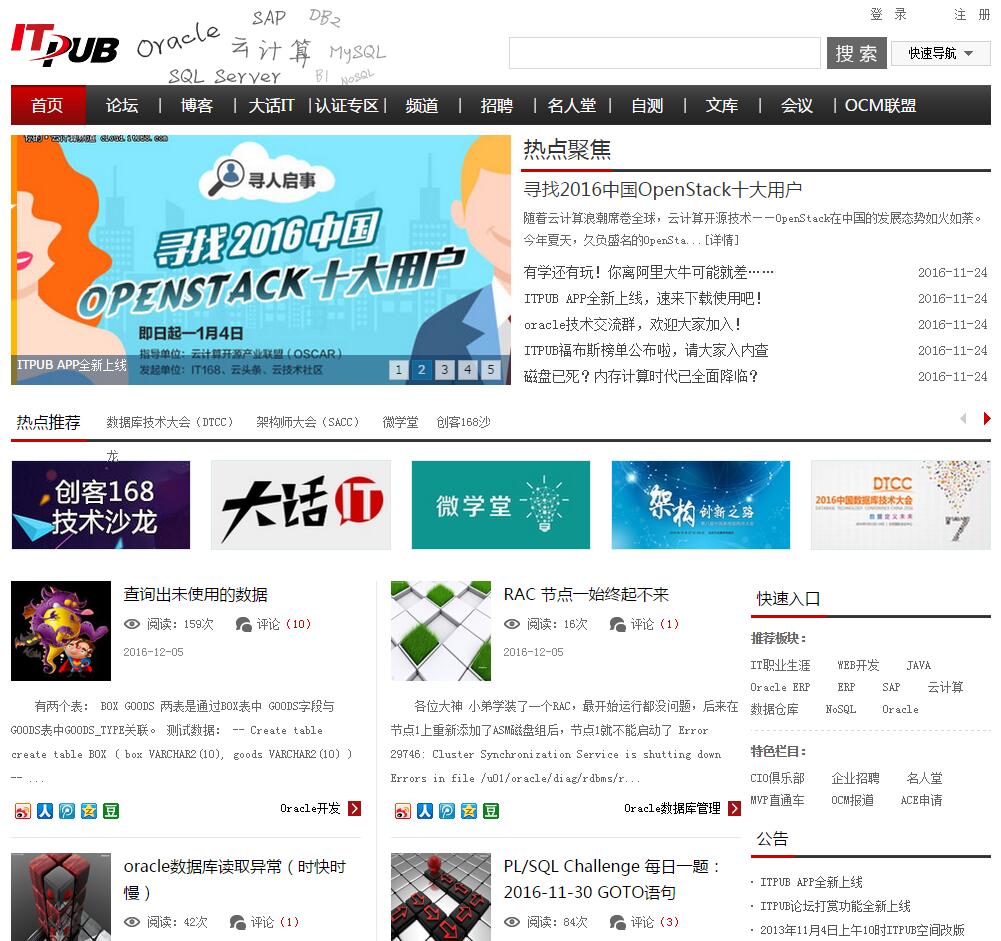Share 查询出未使用的数据 post to Douban
Screen dimensions: 1001x941
tap(111, 811)
